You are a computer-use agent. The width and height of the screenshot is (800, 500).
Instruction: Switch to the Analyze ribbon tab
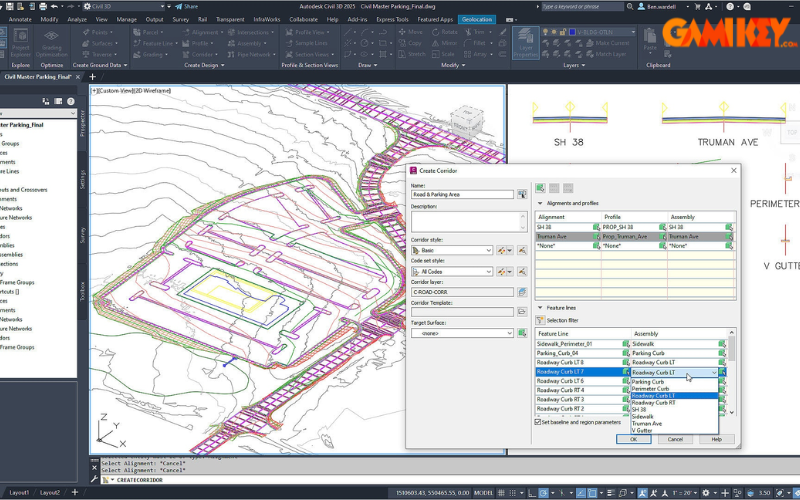point(77,19)
